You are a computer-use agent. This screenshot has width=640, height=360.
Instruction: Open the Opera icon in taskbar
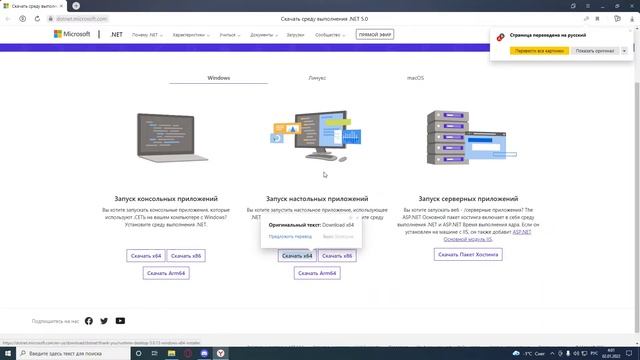[188, 353]
